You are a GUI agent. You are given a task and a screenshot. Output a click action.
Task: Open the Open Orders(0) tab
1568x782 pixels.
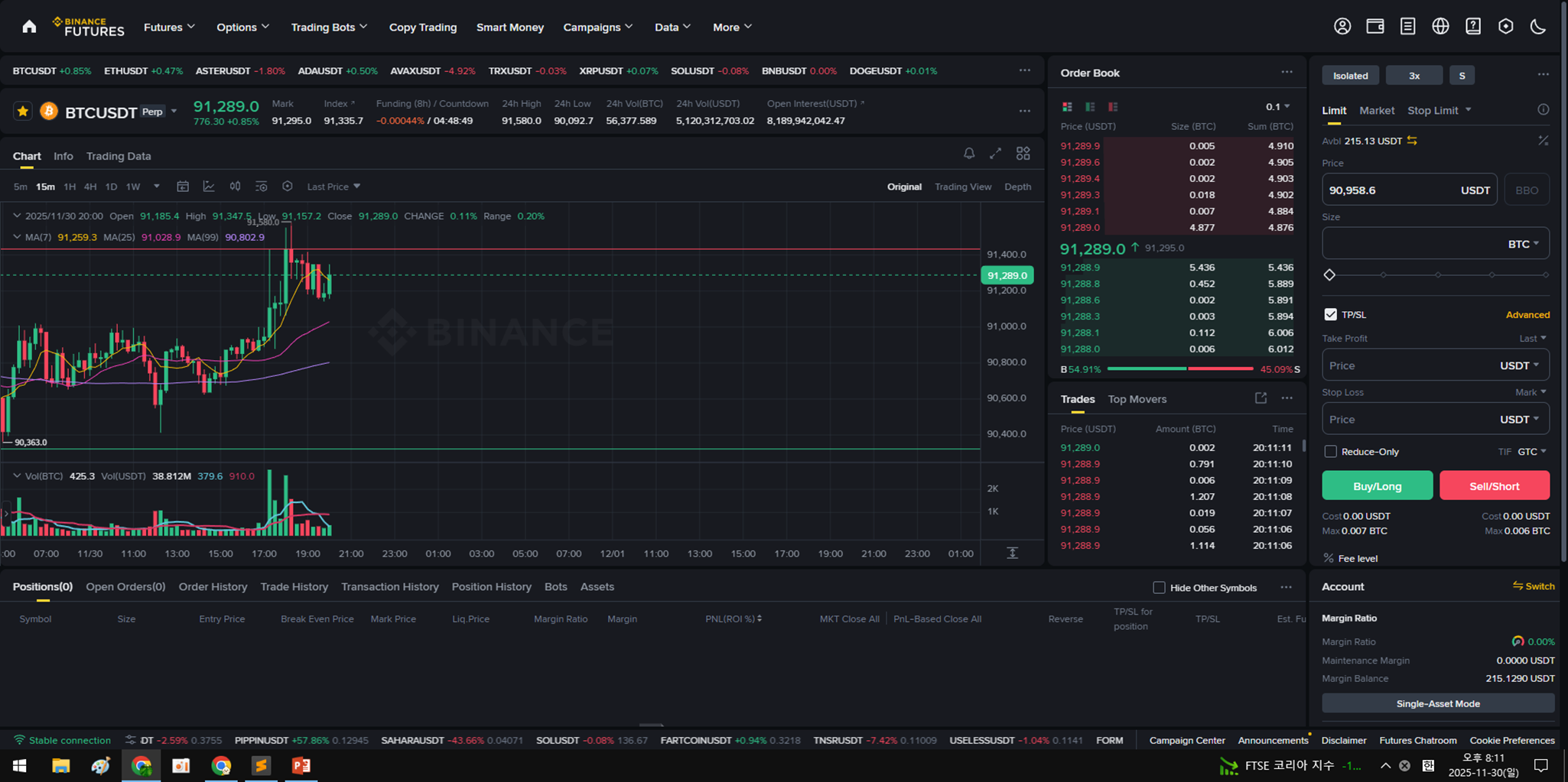pos(125,586)
